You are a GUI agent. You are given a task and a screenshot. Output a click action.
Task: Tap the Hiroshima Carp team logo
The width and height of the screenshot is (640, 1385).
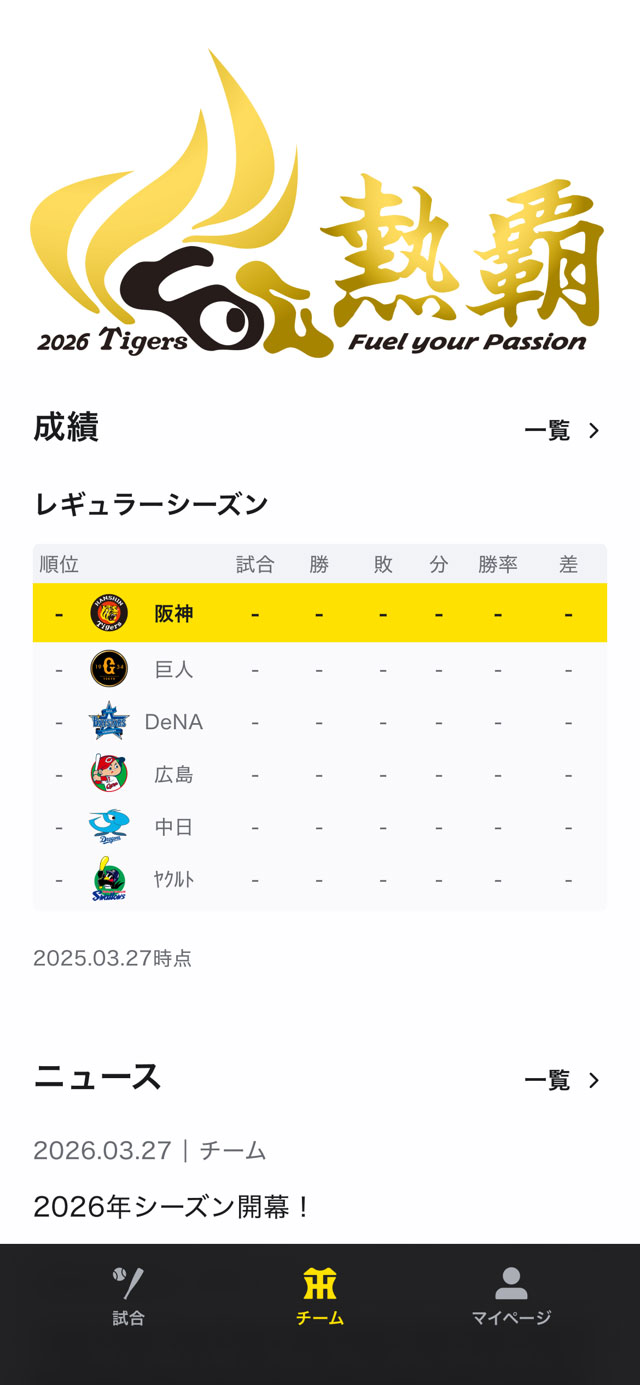(109, 774)
